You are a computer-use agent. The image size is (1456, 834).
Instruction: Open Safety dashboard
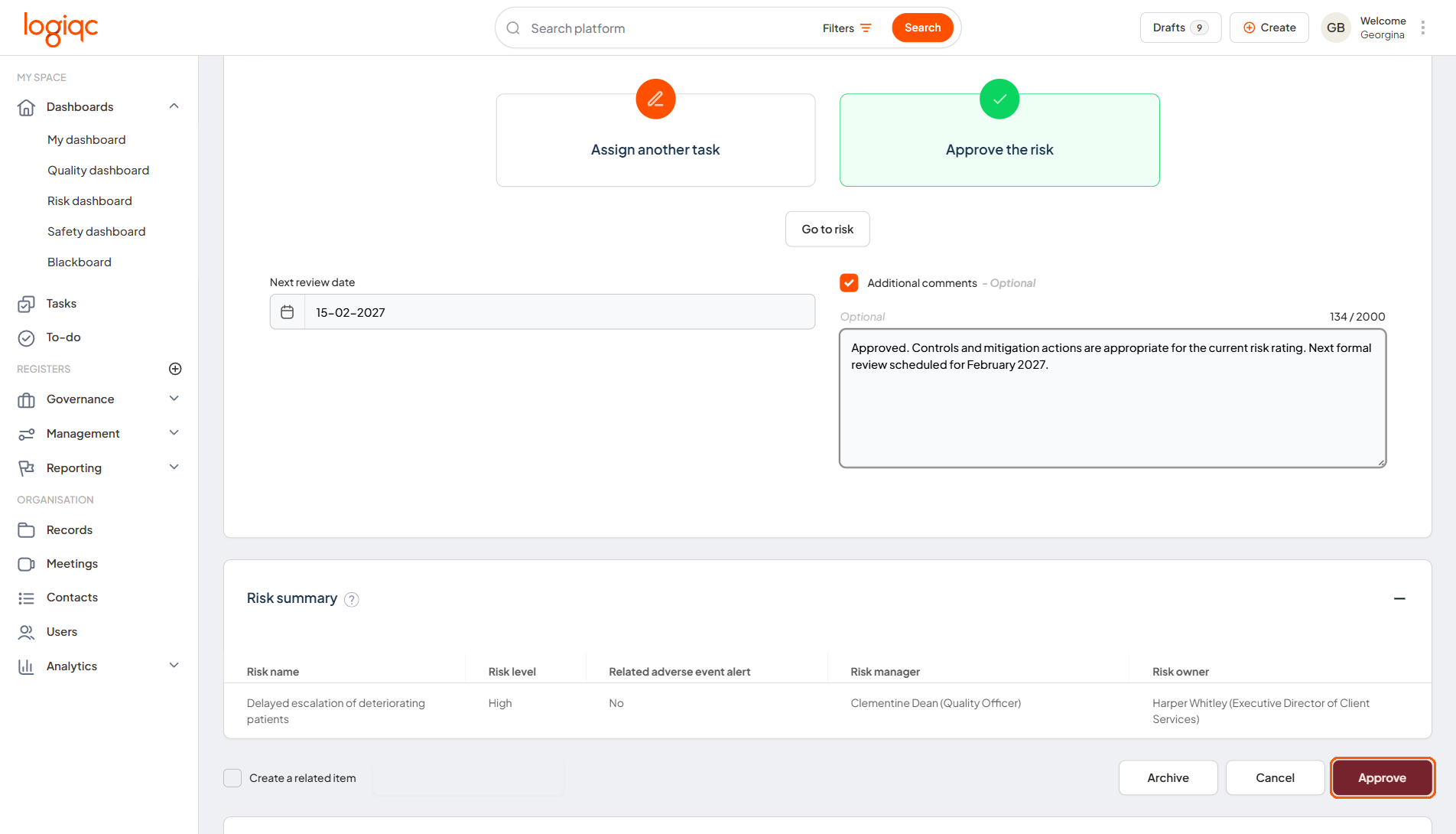point(96,232)
